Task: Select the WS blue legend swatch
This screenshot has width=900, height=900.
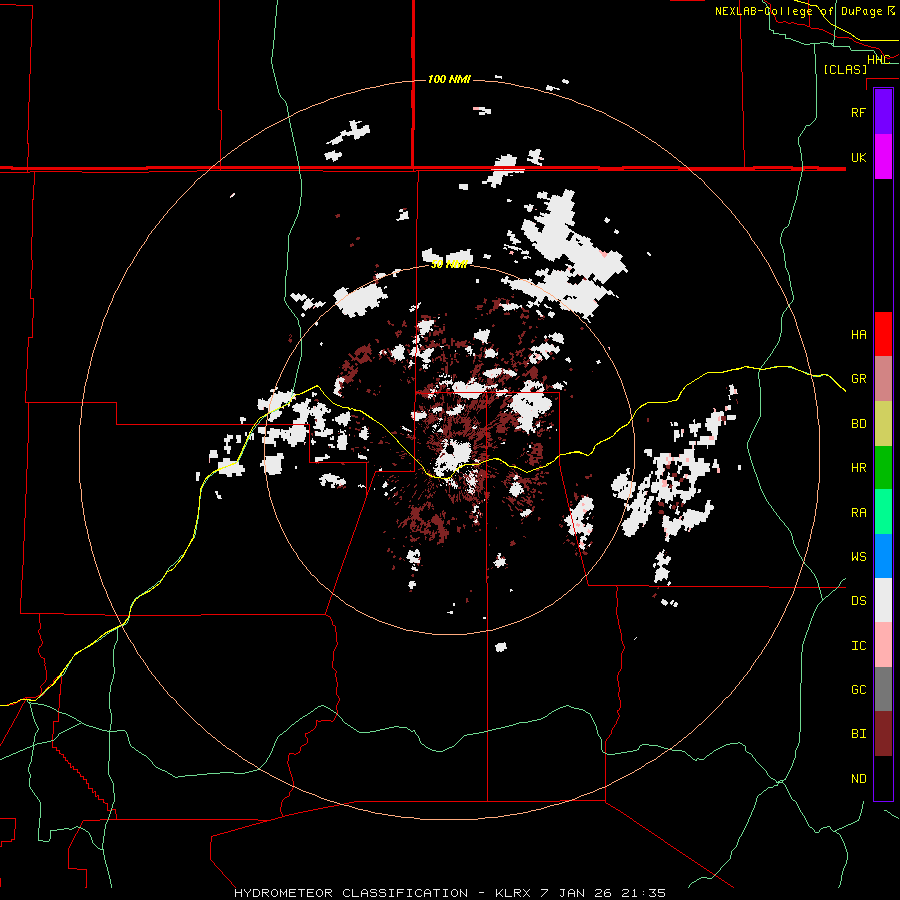Action: point(883,556)
